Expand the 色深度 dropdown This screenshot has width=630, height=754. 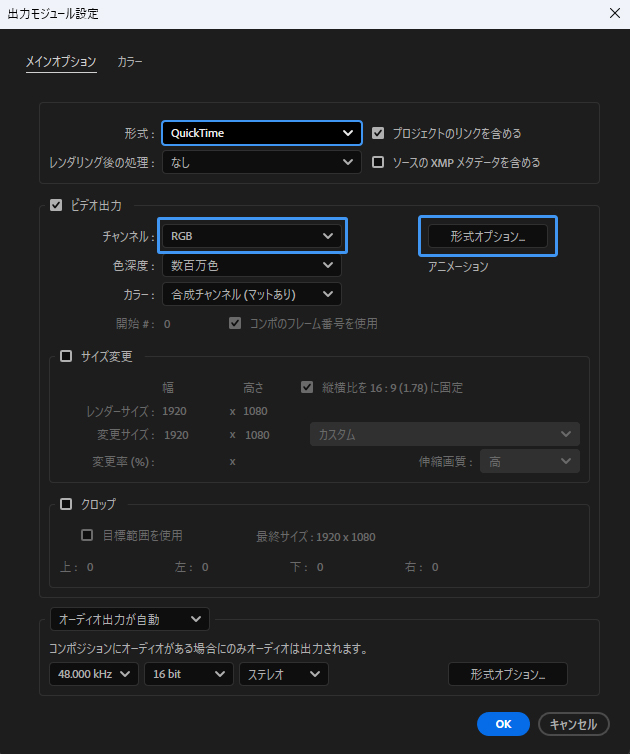pyautogui.click(x=251, y=265)
